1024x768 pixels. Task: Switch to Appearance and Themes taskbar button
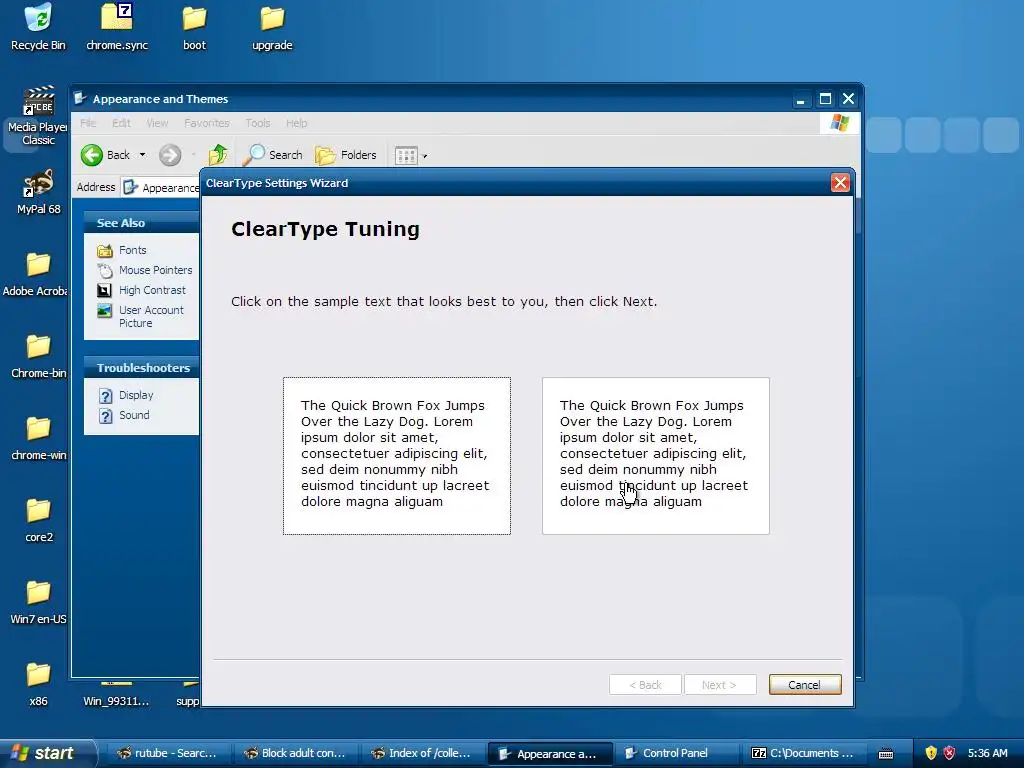tap(550, 754)
